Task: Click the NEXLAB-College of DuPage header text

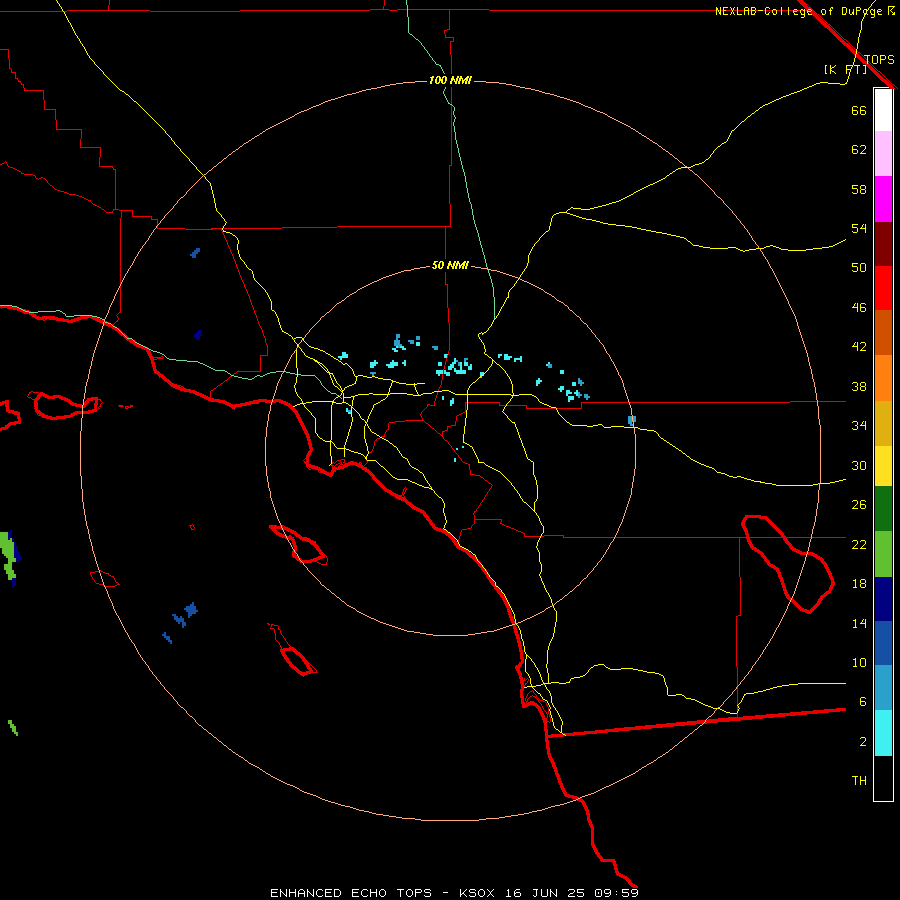Action: [x=798, y=11]
